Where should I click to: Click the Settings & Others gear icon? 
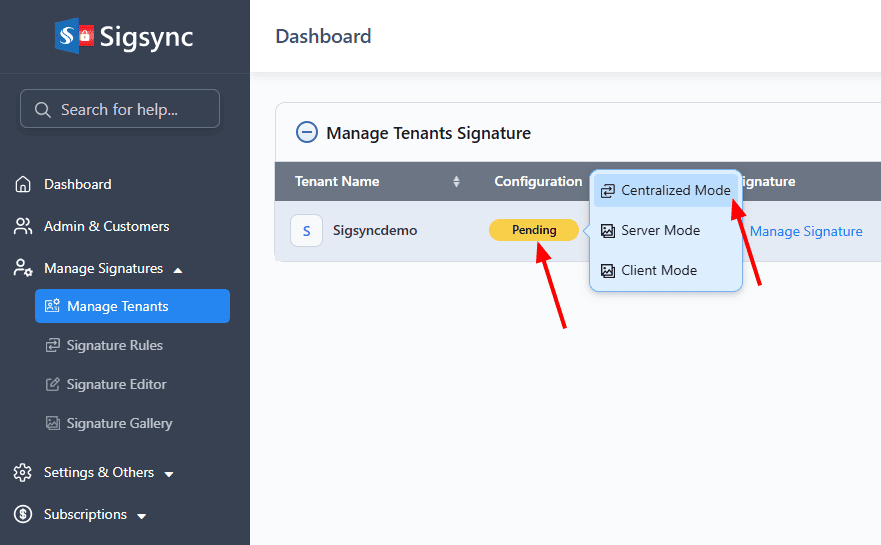[x=23, y=472]
